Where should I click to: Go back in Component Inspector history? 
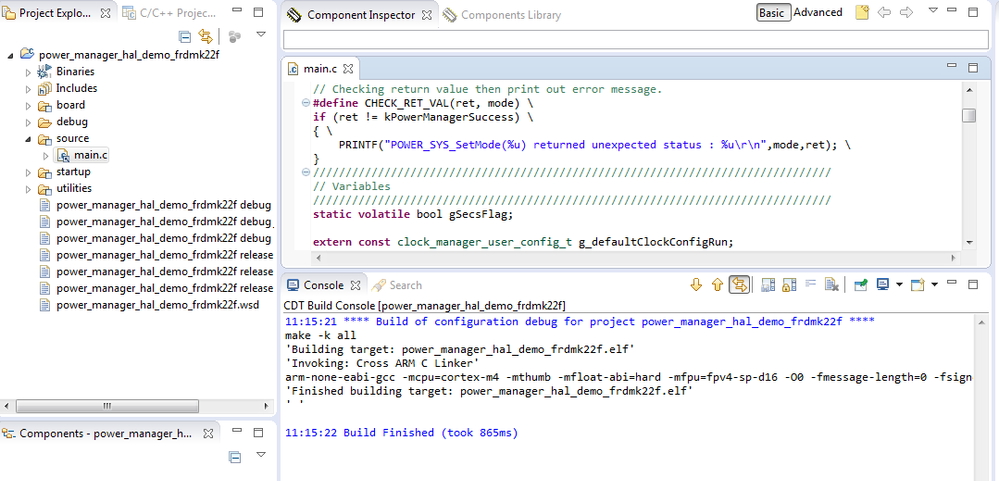tap(884, 12)
